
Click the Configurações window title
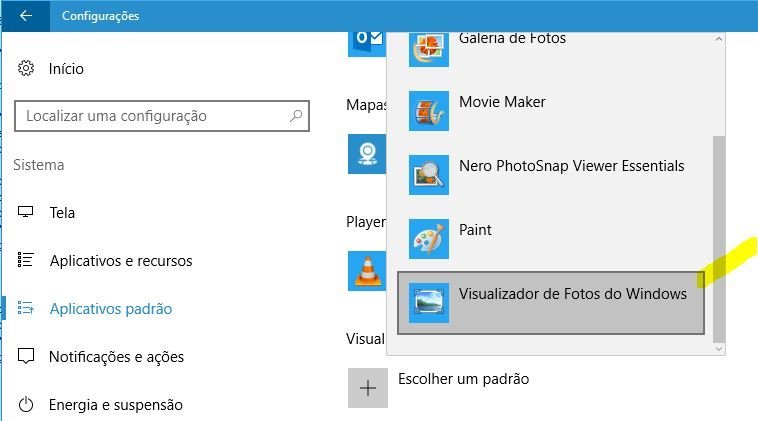click(x=101, y=16)
